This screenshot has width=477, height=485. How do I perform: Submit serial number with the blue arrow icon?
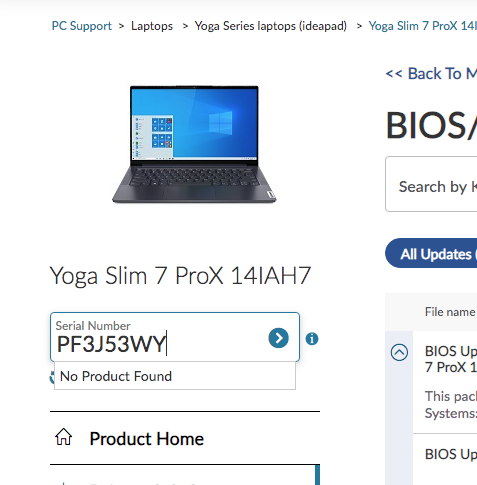click(278, 338)
